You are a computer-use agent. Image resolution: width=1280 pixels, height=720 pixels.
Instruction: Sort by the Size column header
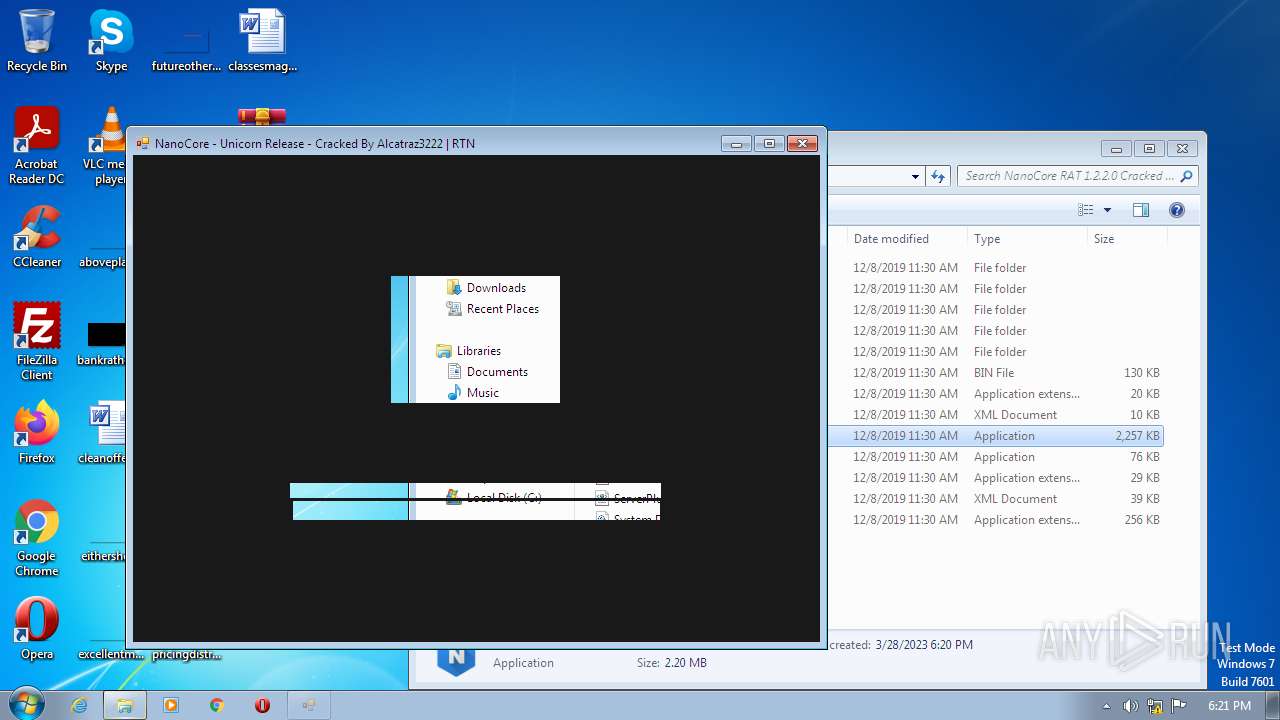coord(1127,239)
